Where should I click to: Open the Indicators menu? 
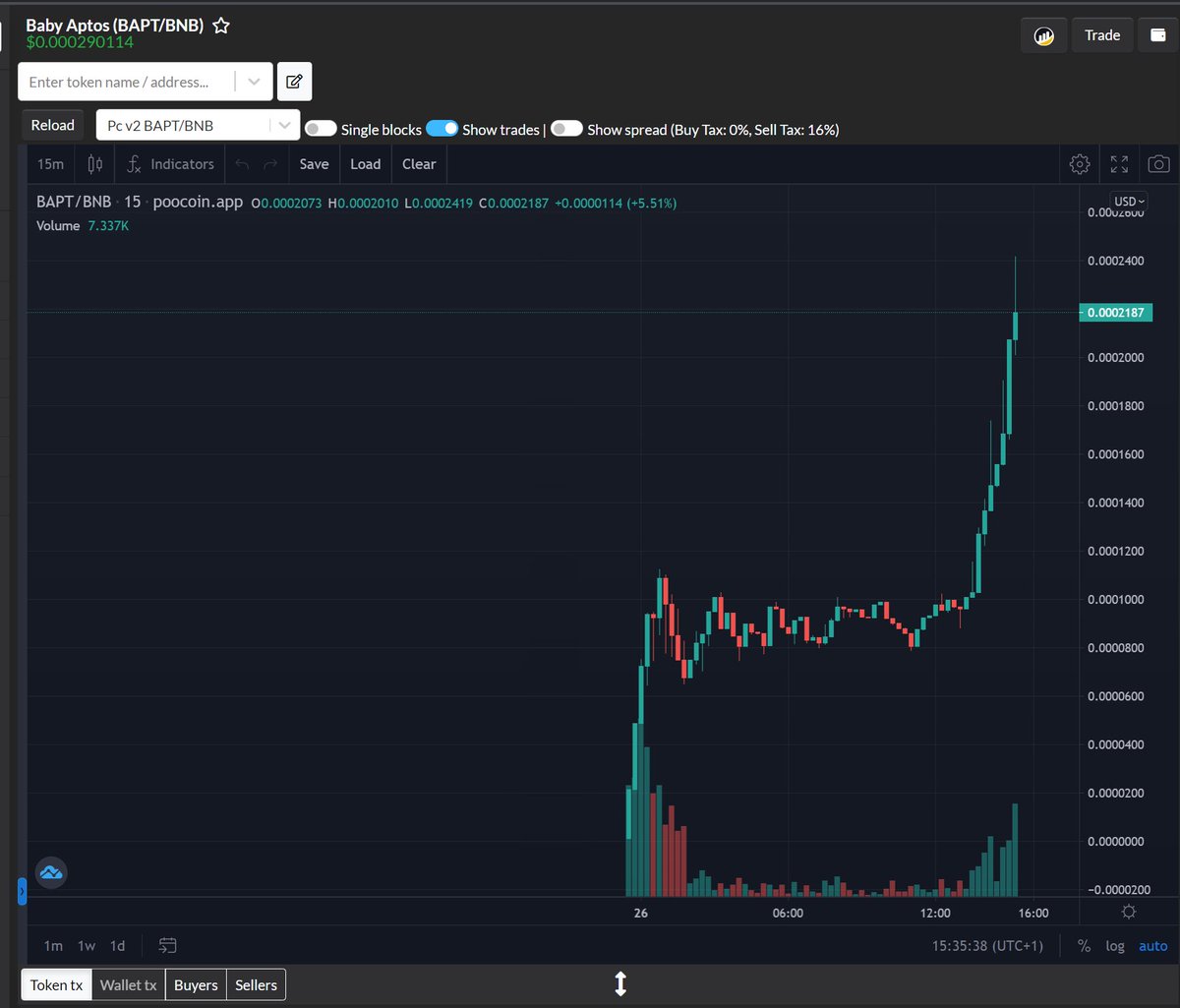[x=170, y=164]
